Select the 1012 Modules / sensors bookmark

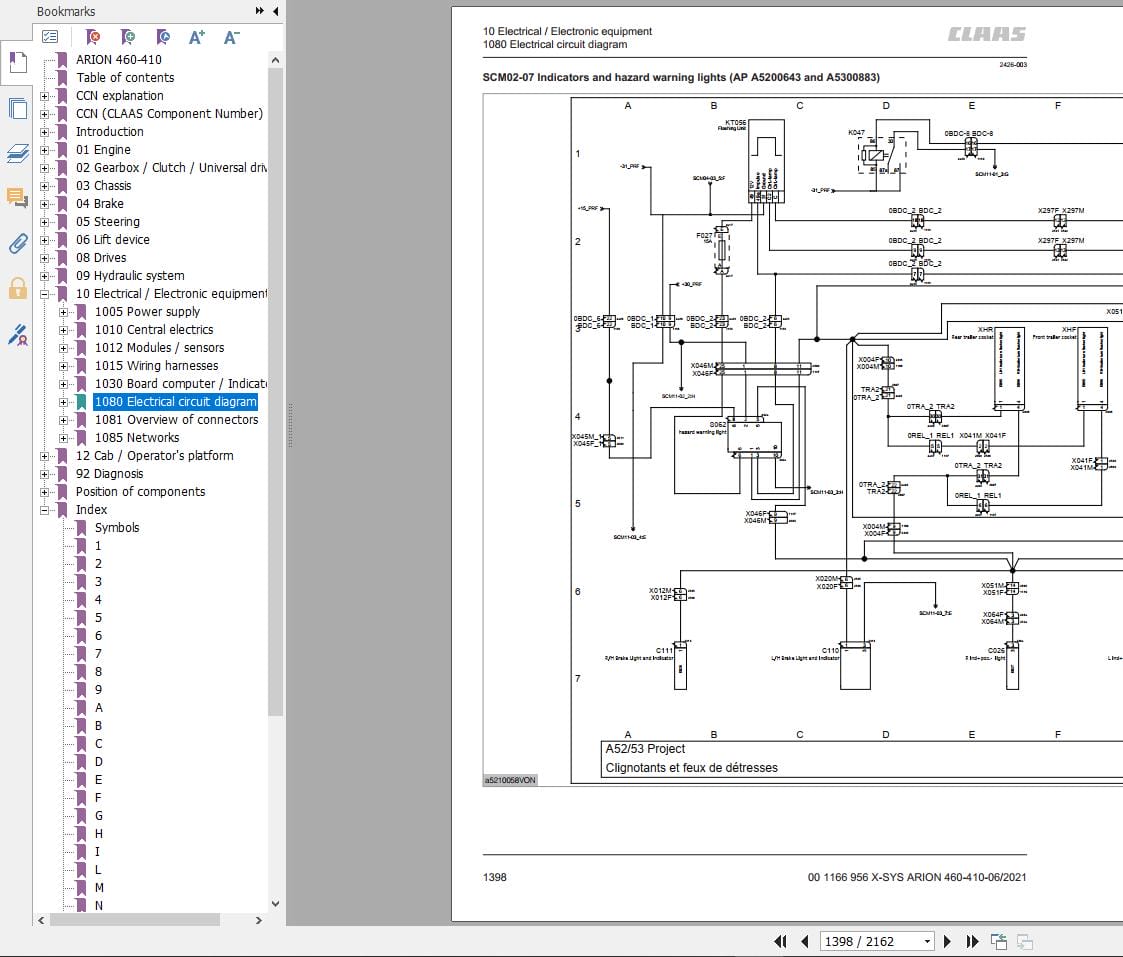click(160, 347)
